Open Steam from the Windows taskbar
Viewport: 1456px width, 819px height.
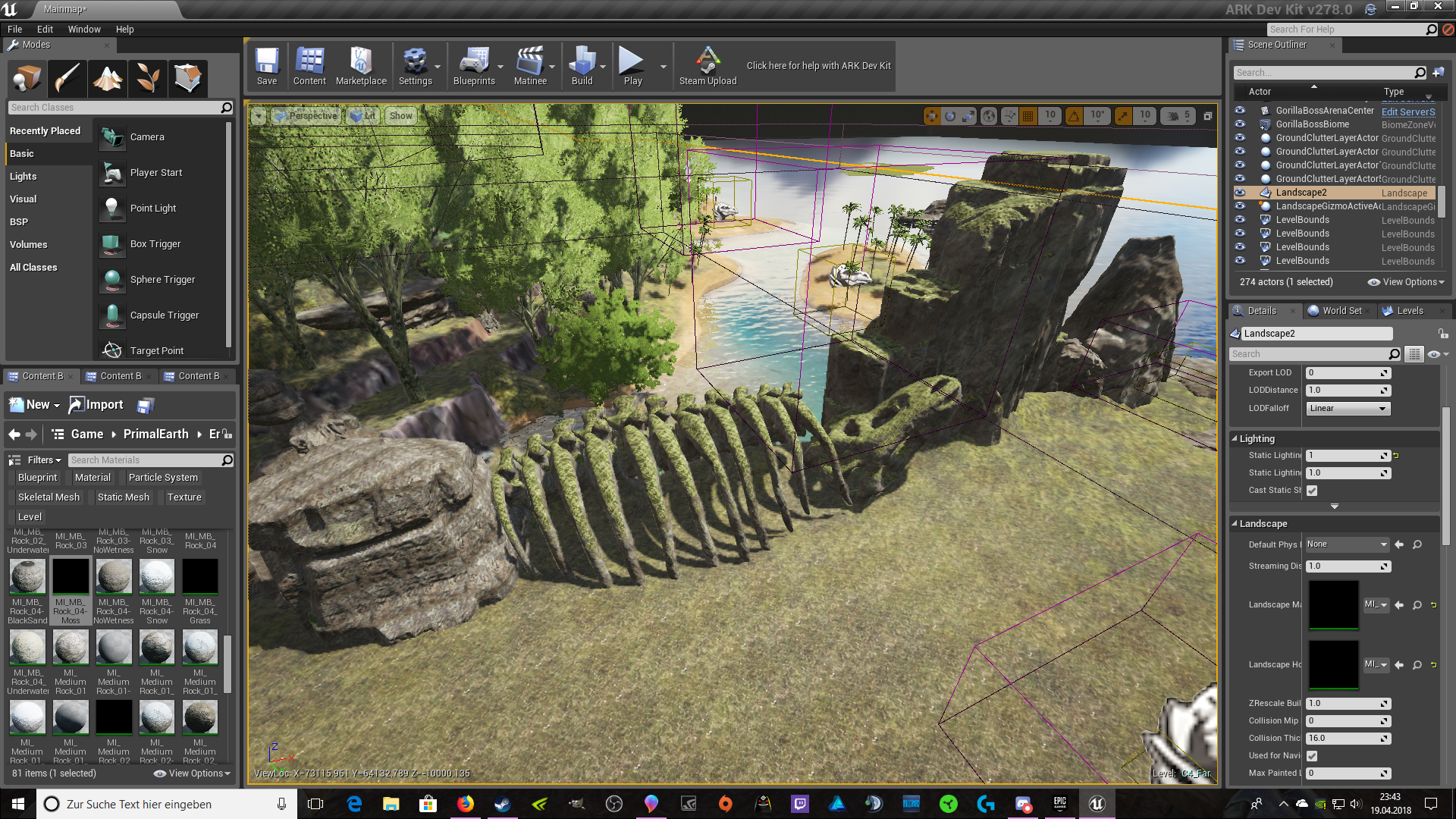click(502, 804)
